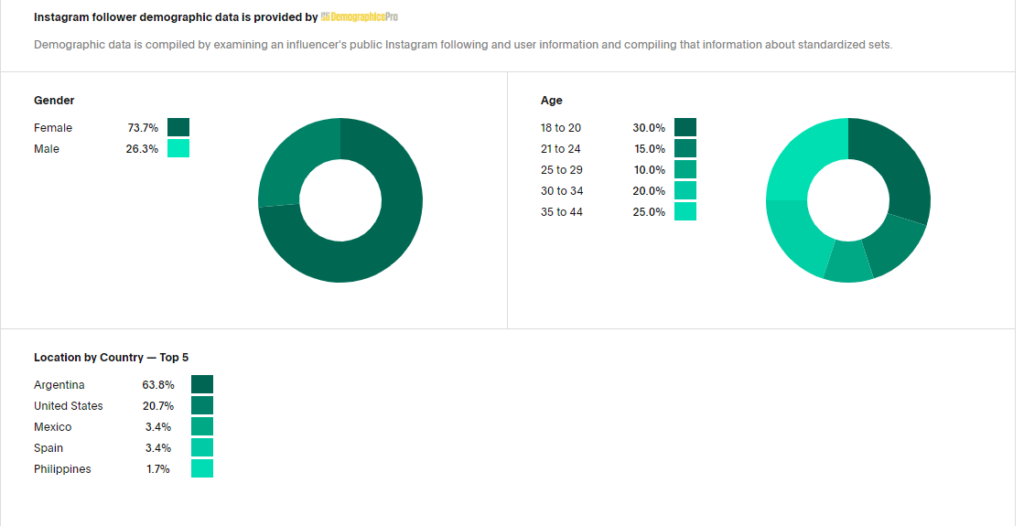
Task: Click the center of the Gender donut chart
Action: [340, 200]
